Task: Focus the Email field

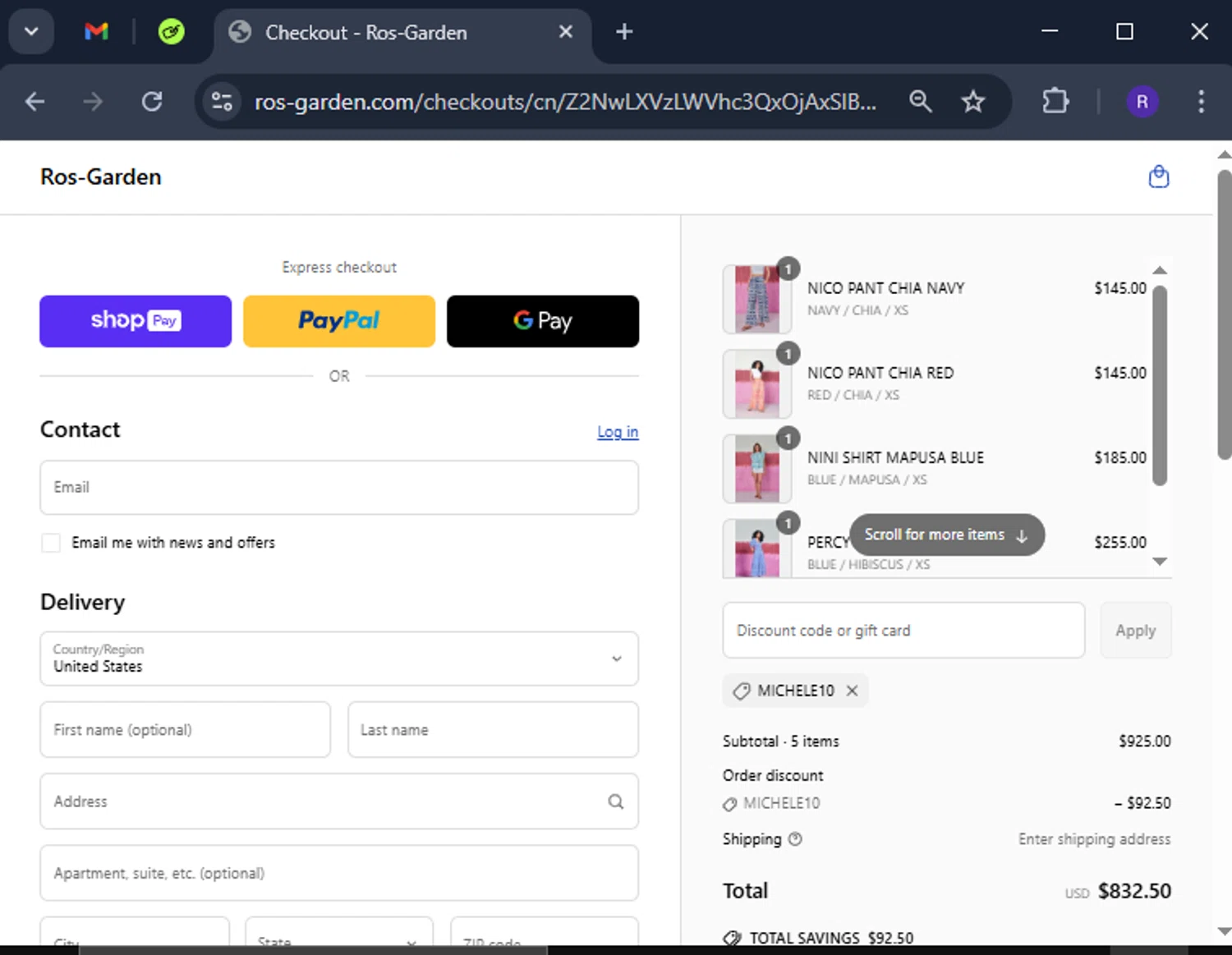Action: (339, 488)
